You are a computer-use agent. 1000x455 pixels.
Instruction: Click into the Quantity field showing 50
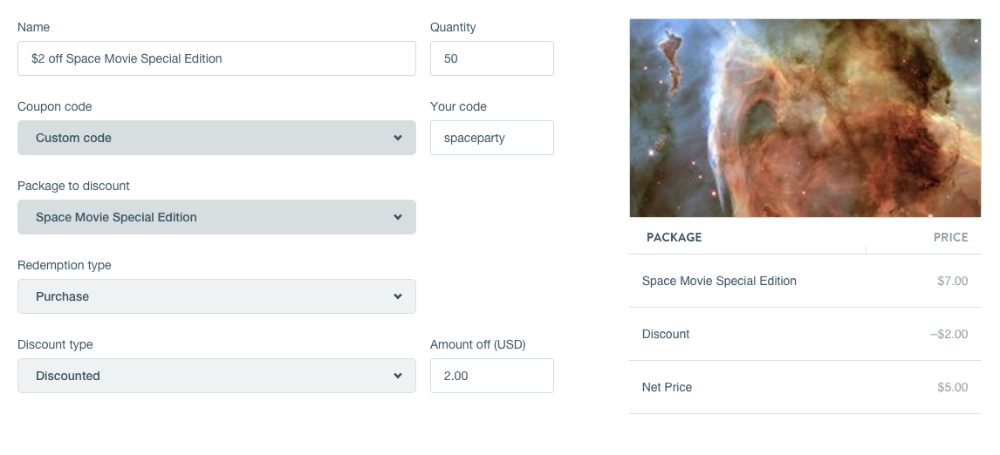tap(491, 59)
